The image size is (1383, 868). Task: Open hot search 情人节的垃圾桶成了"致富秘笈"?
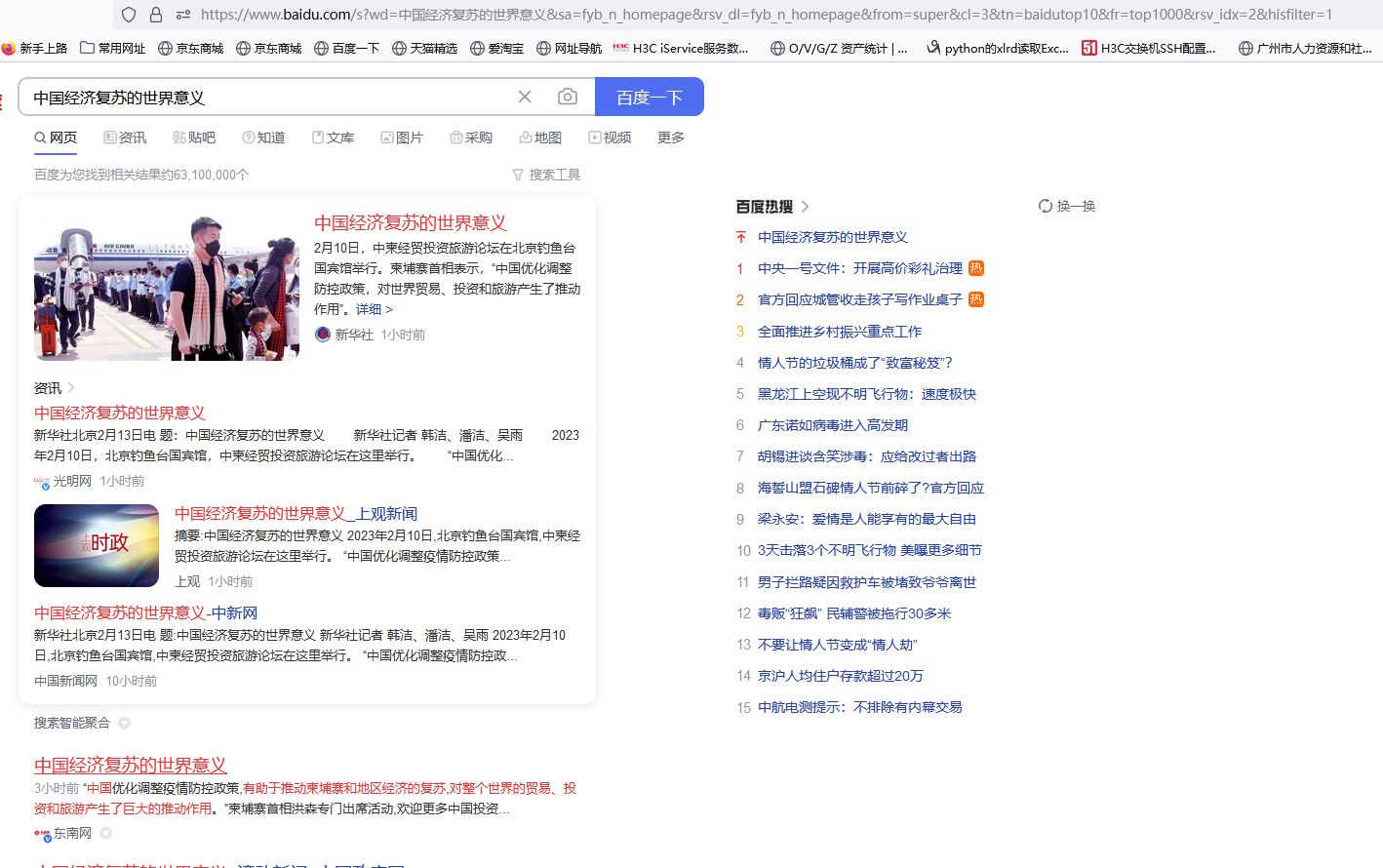[855, 363]
